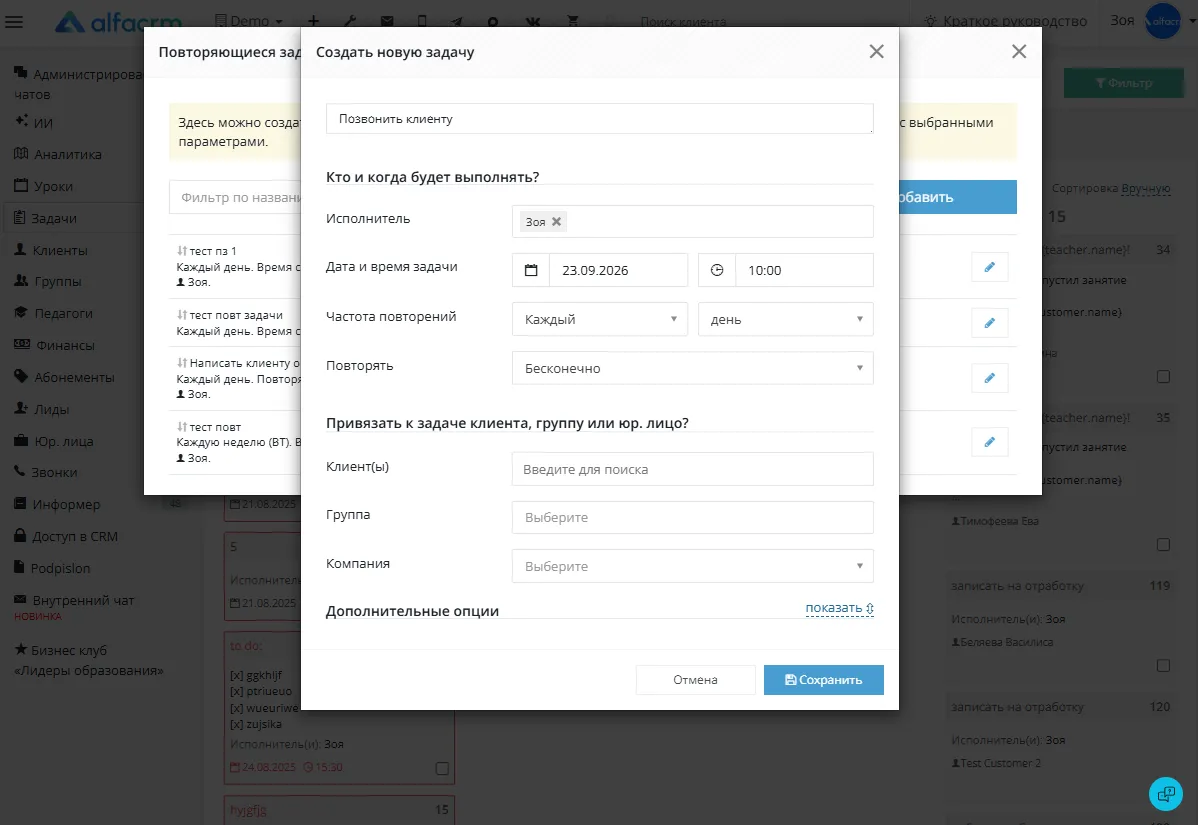The height and width of the screenshot is (825, 1198).
Task: Open the hamburger menu icon
Action: 14,21
